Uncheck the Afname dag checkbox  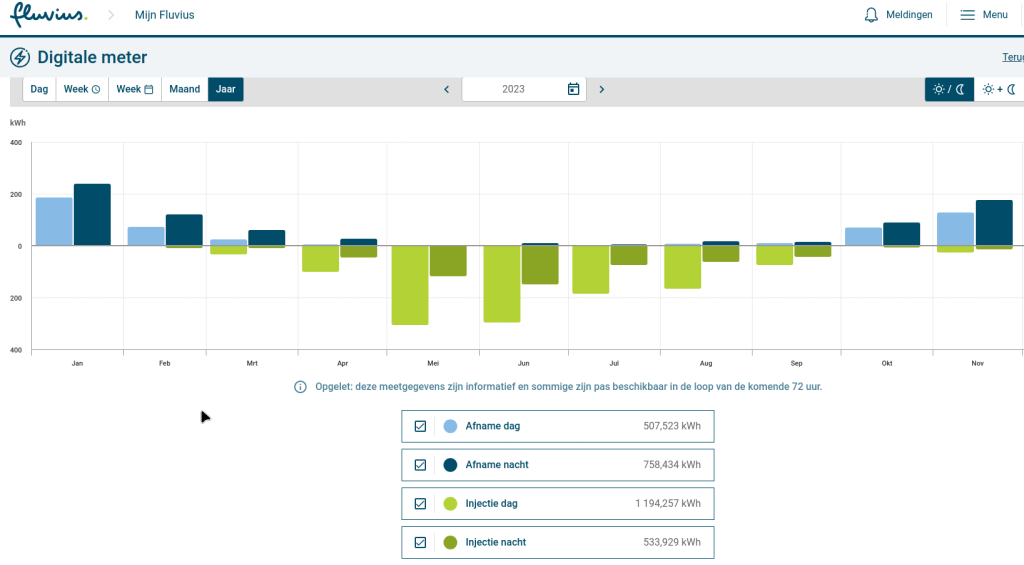point(420,426)
